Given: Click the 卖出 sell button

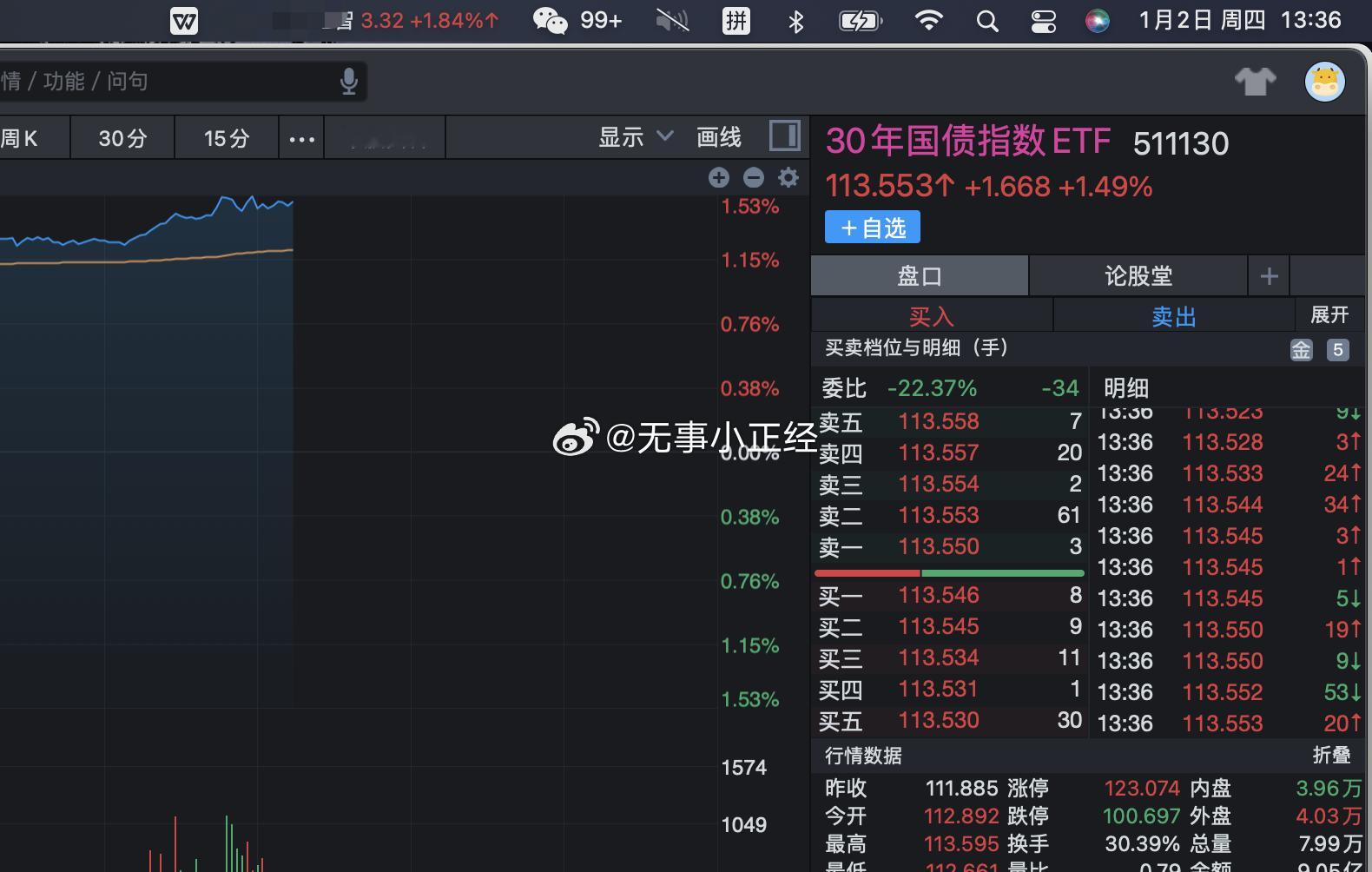Looking at the screenshot, I should 1174,316.
